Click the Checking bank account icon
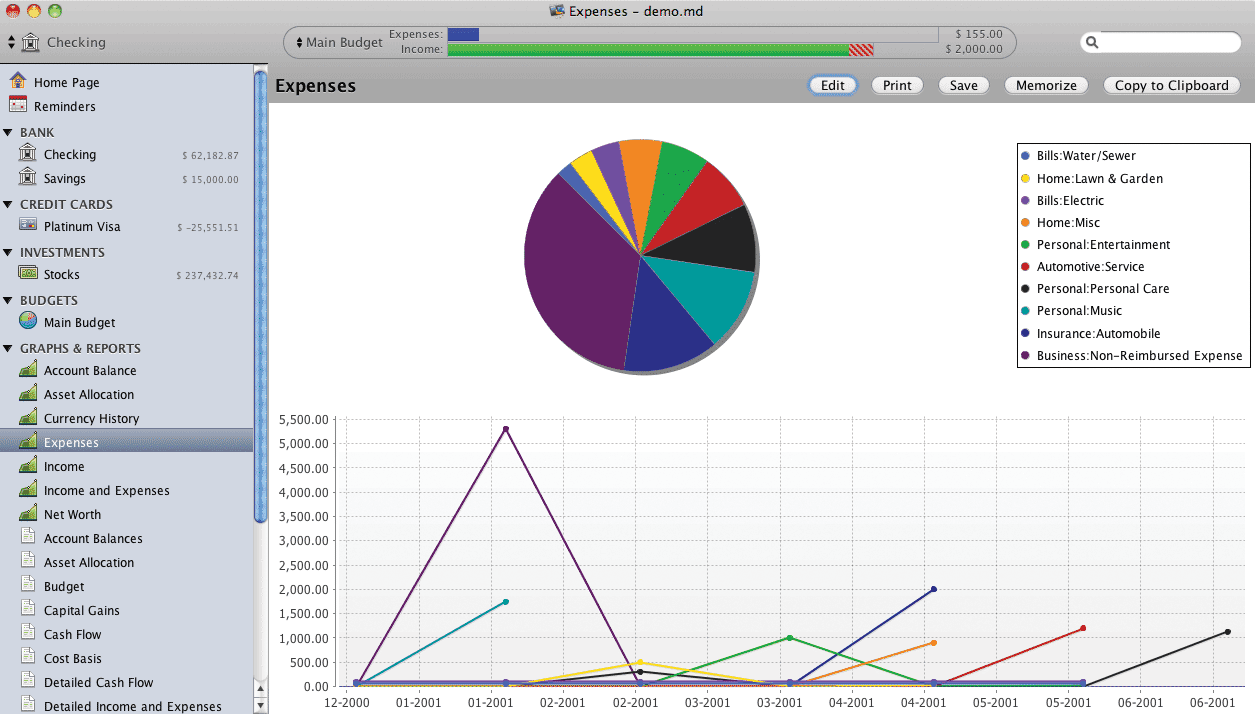Image resolution: width=1255 pixels, height=714 pixels. pyautogui.click(x=28, y=154)
